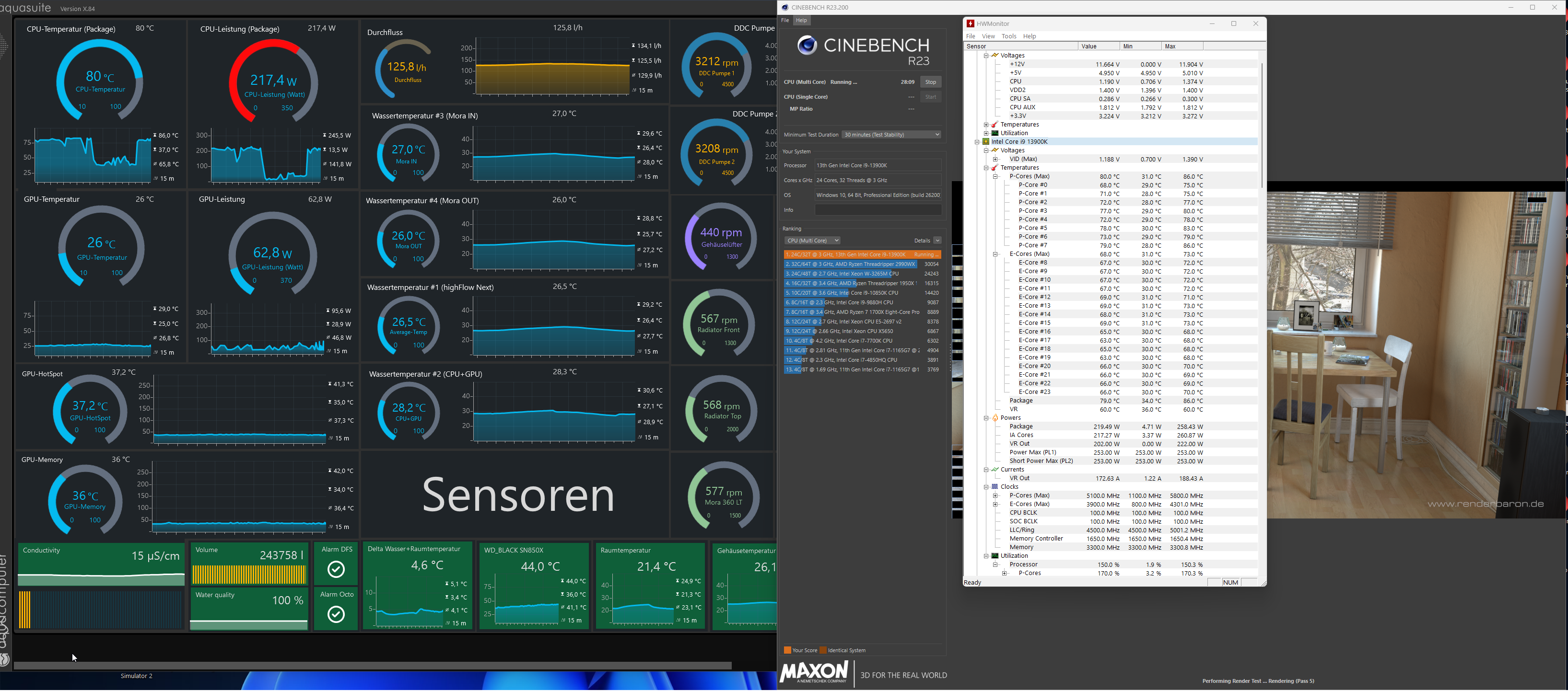Click the Identical System legend swatch
1568x691 pixels.
tap(823, 650)
